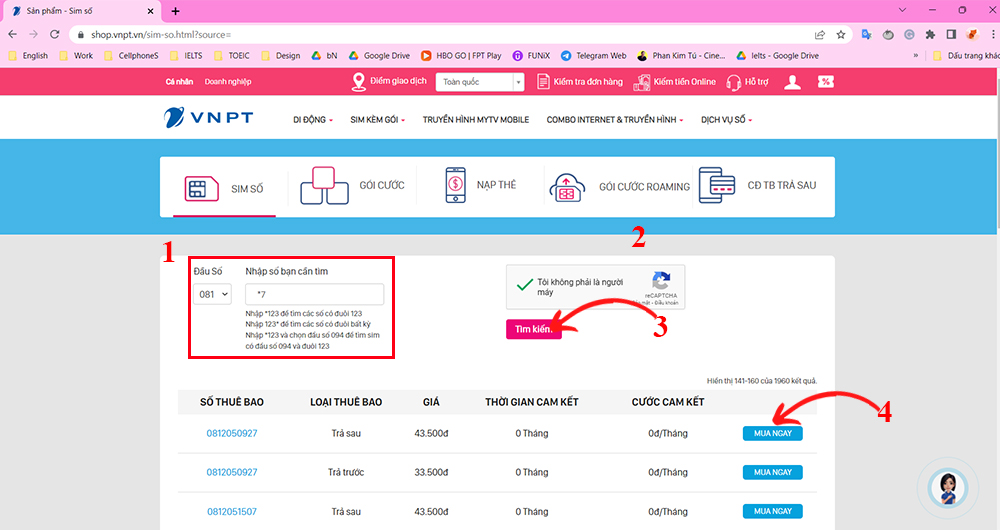Toggle the reCAPTCHA 'Tôi không phải là người máy' checkbox
Screen dimensions: 1000x530
coord(524,285)
